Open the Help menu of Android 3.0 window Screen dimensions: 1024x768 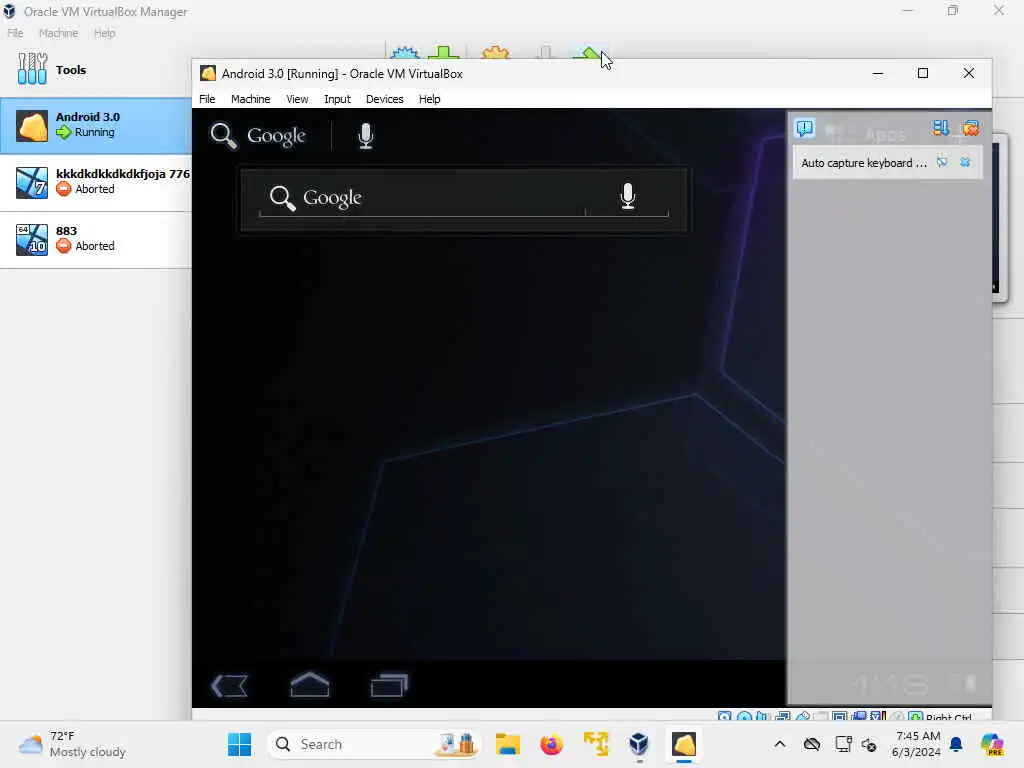pyautogui.click(x=430, y=99)
